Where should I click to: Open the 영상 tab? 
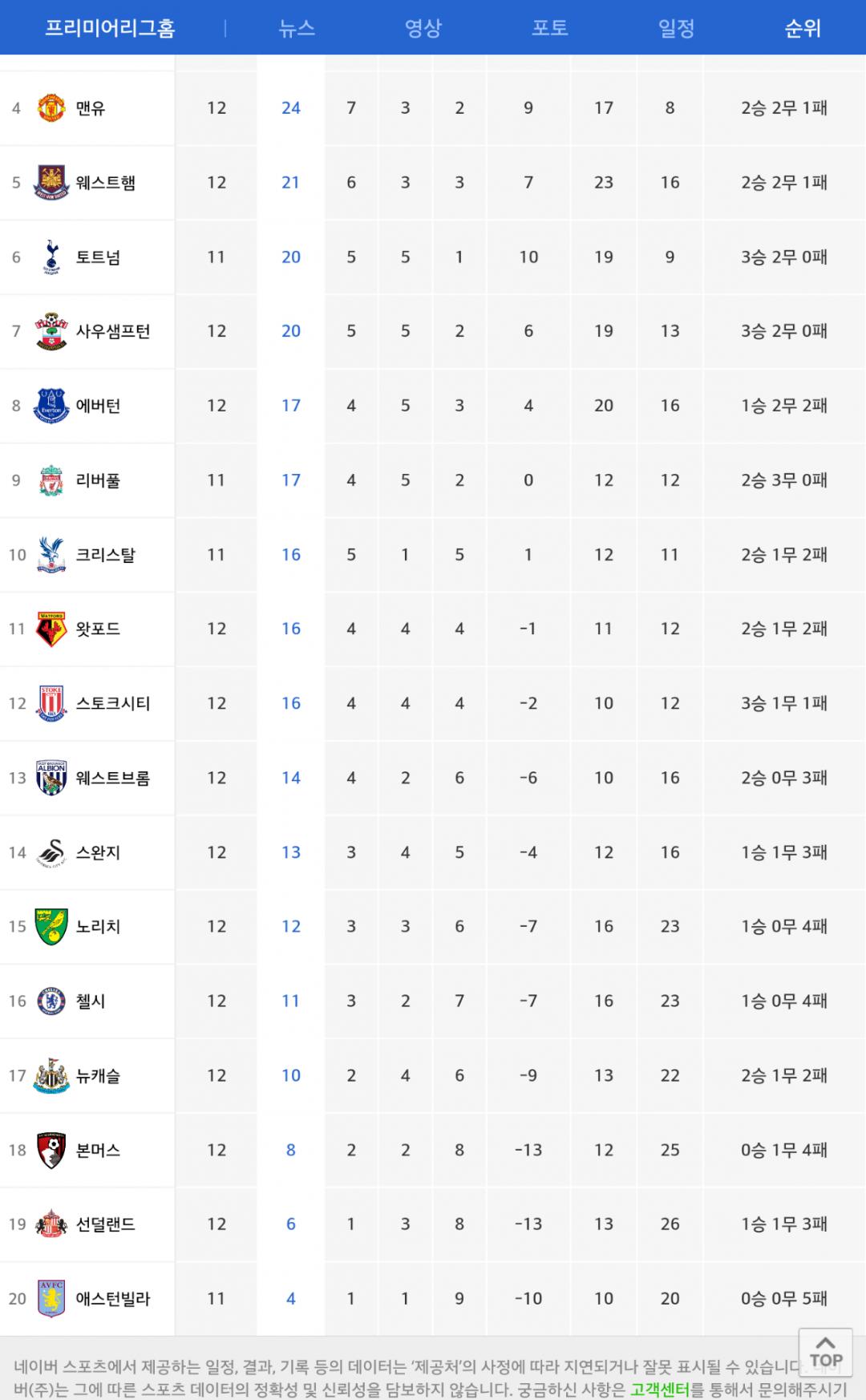pos(423,28)
